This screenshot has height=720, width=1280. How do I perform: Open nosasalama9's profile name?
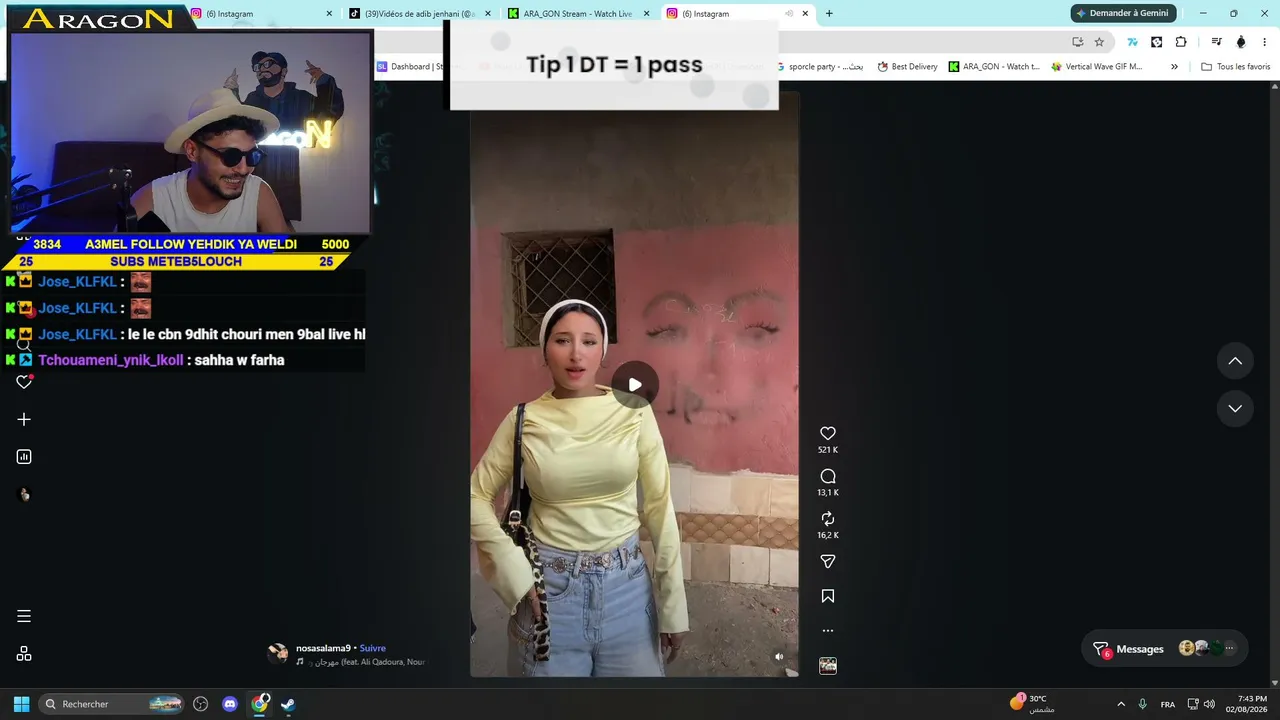pyautogui.click(x=323, y=648)
